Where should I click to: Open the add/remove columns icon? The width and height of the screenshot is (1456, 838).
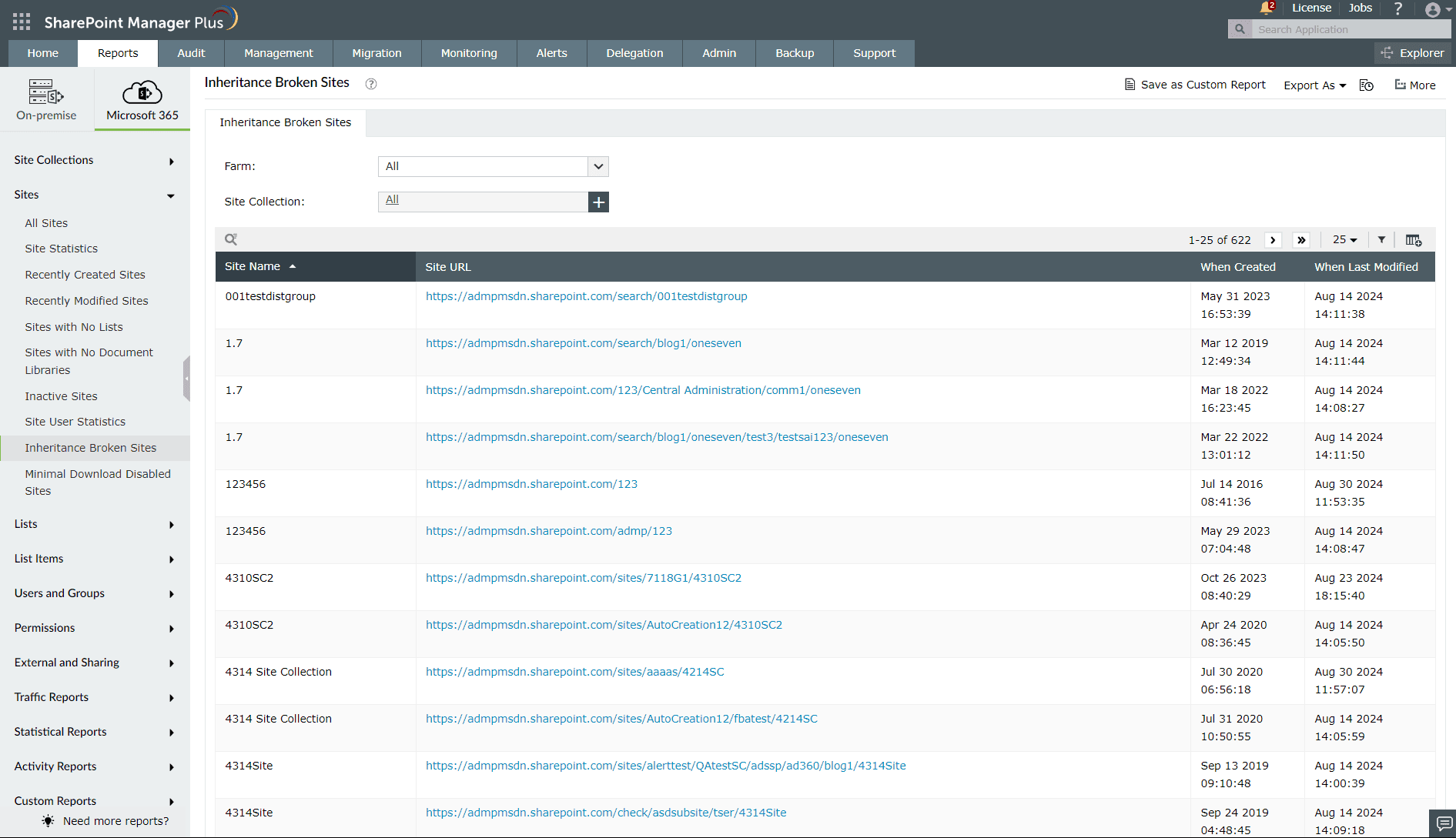[1414, 240]
